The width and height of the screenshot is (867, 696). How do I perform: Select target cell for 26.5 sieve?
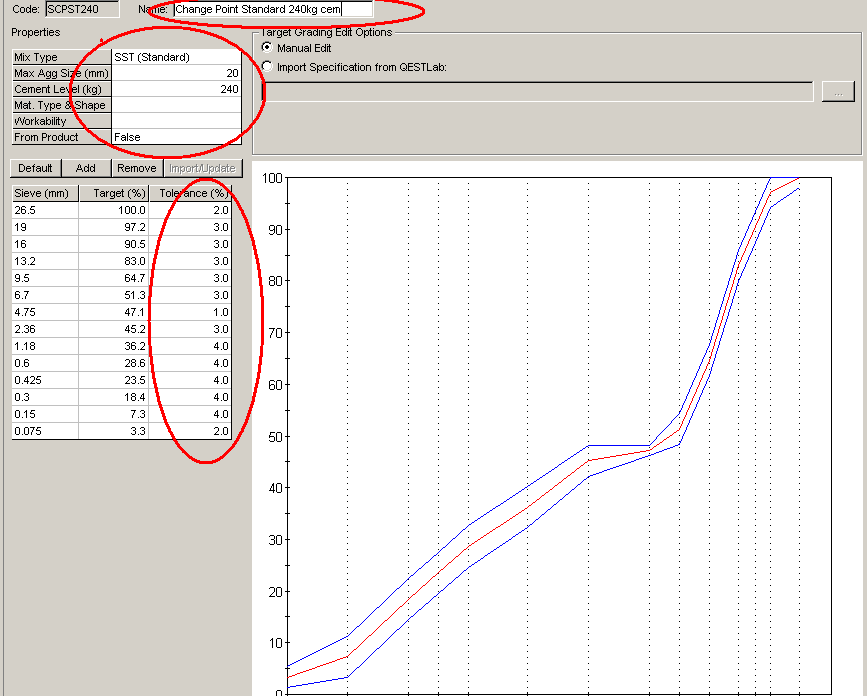[x=113, y=210]
